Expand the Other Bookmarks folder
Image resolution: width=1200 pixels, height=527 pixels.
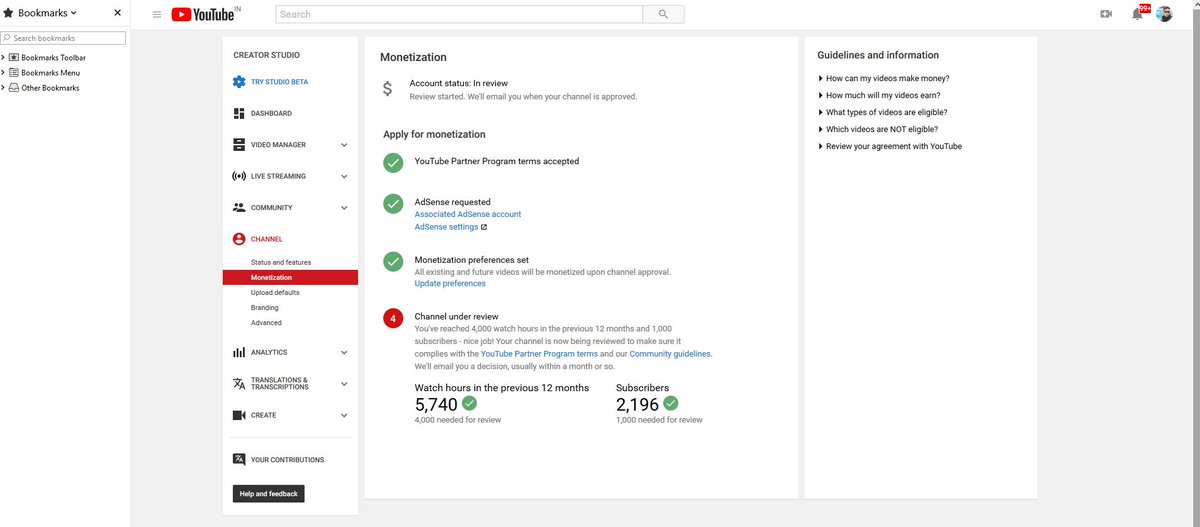3,88
